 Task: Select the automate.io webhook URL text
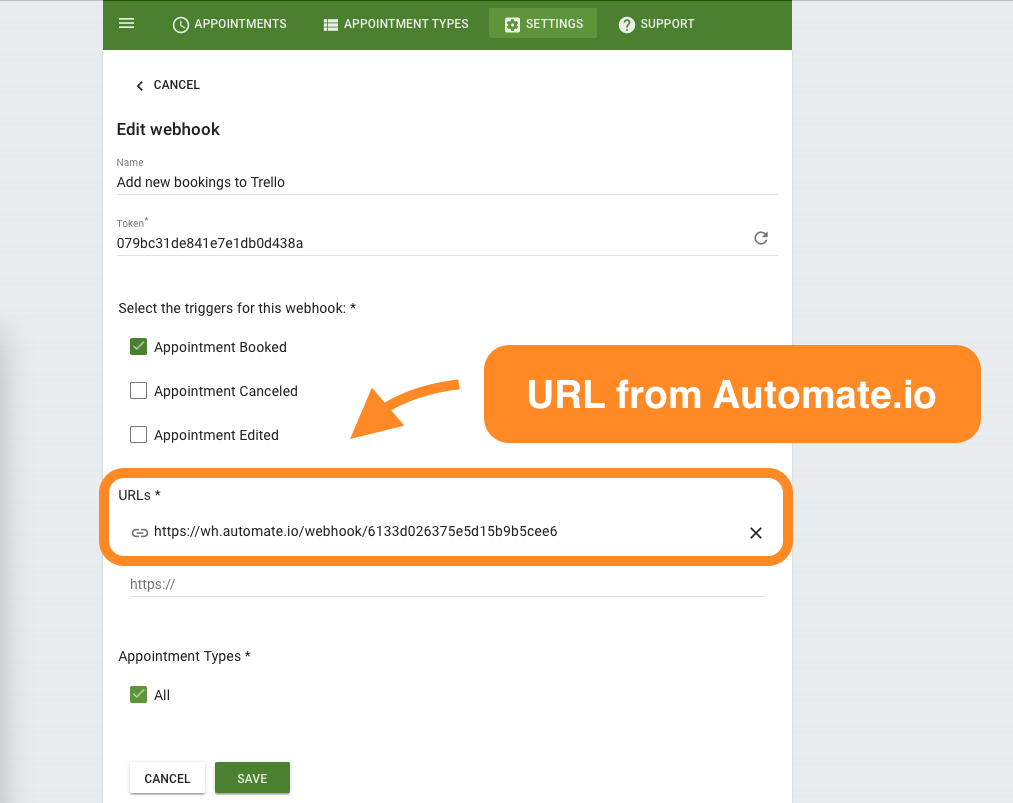(355, 532)
